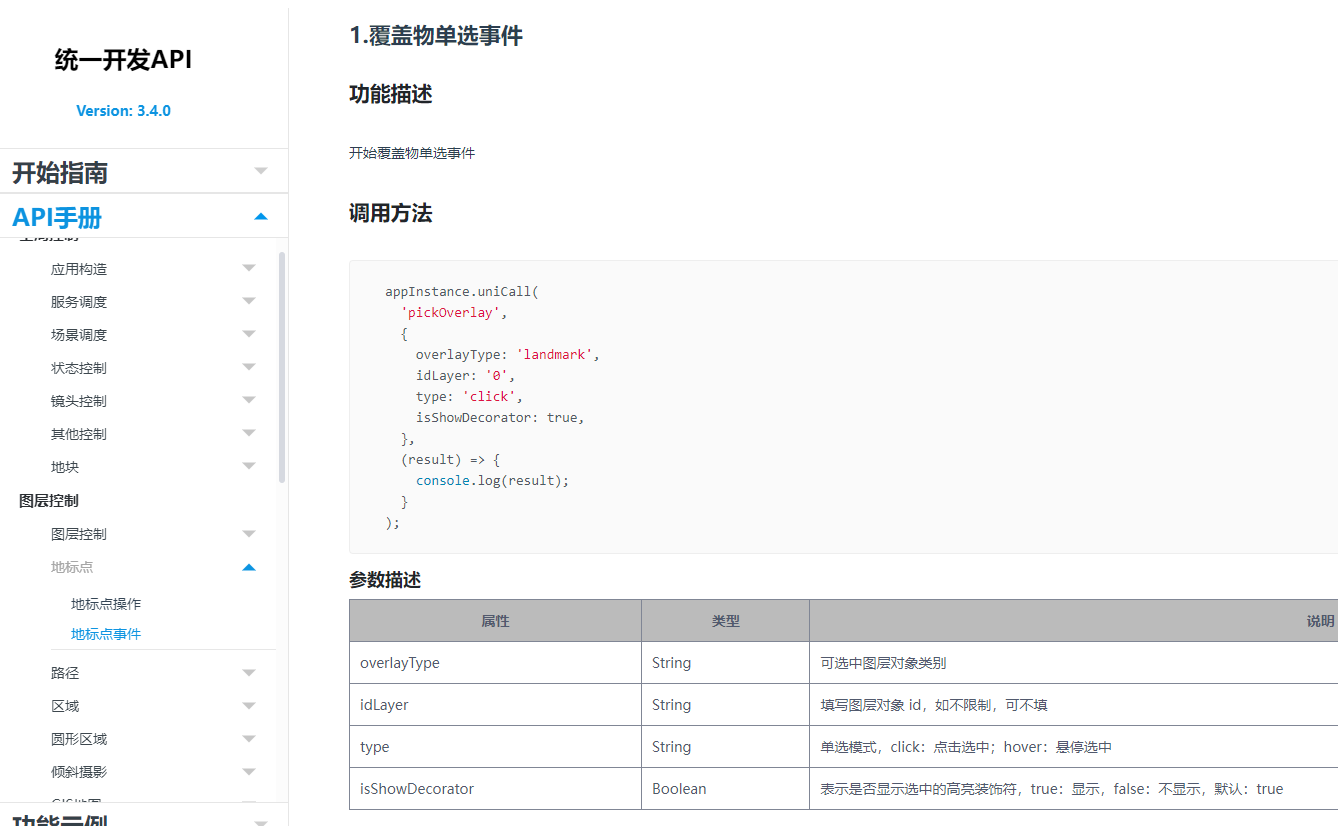
Task: Click the 图层控制 submenu item
Action: pyautogui.click(x=79, y=534)
